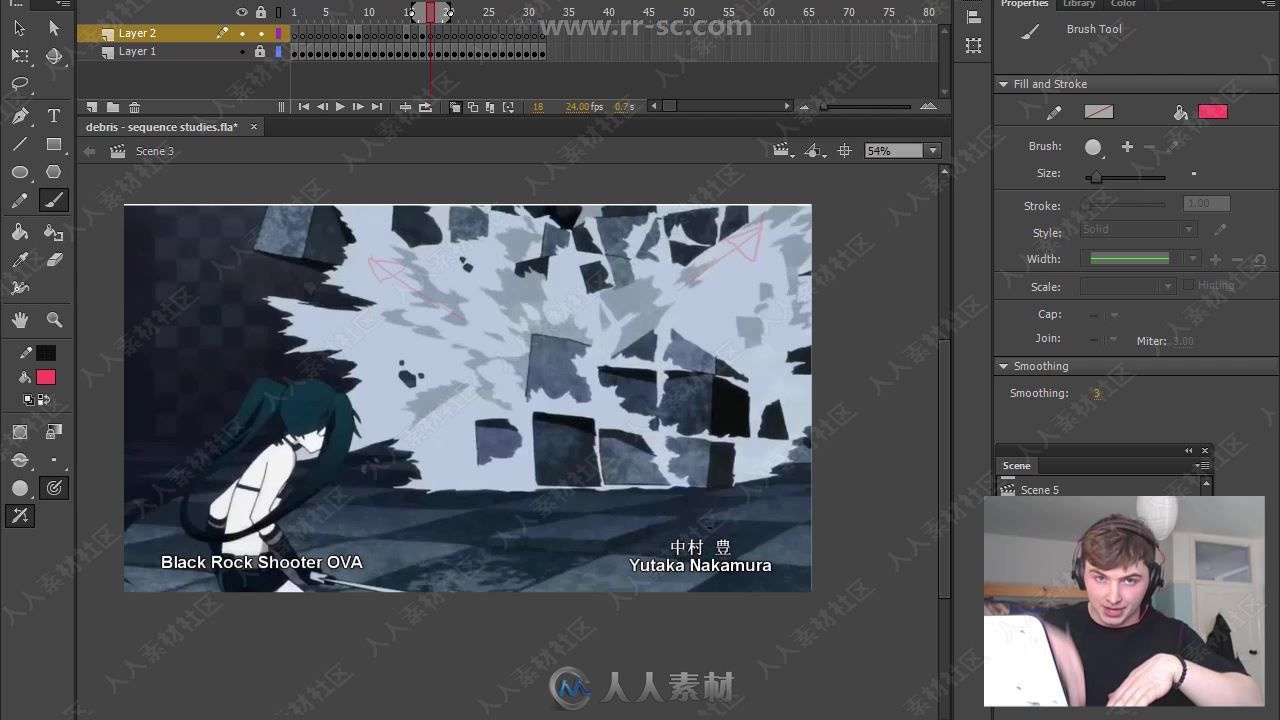Screen dimensions: 1280x720
Task: Select the Rectangle tool
Action: pos(54,144)
